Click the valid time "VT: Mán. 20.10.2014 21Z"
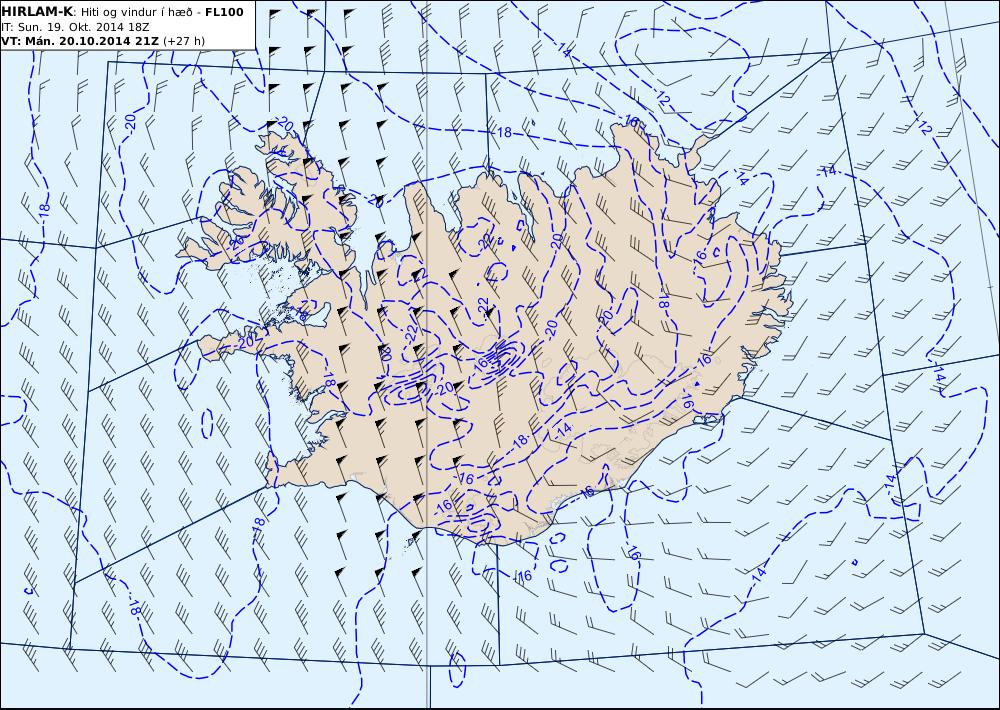 click(x=80, y=41)
